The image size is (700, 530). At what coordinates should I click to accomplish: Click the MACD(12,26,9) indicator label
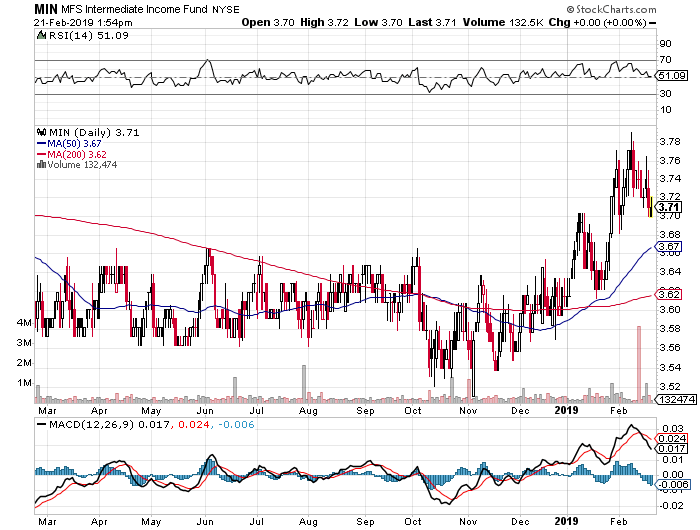[91, 424]
